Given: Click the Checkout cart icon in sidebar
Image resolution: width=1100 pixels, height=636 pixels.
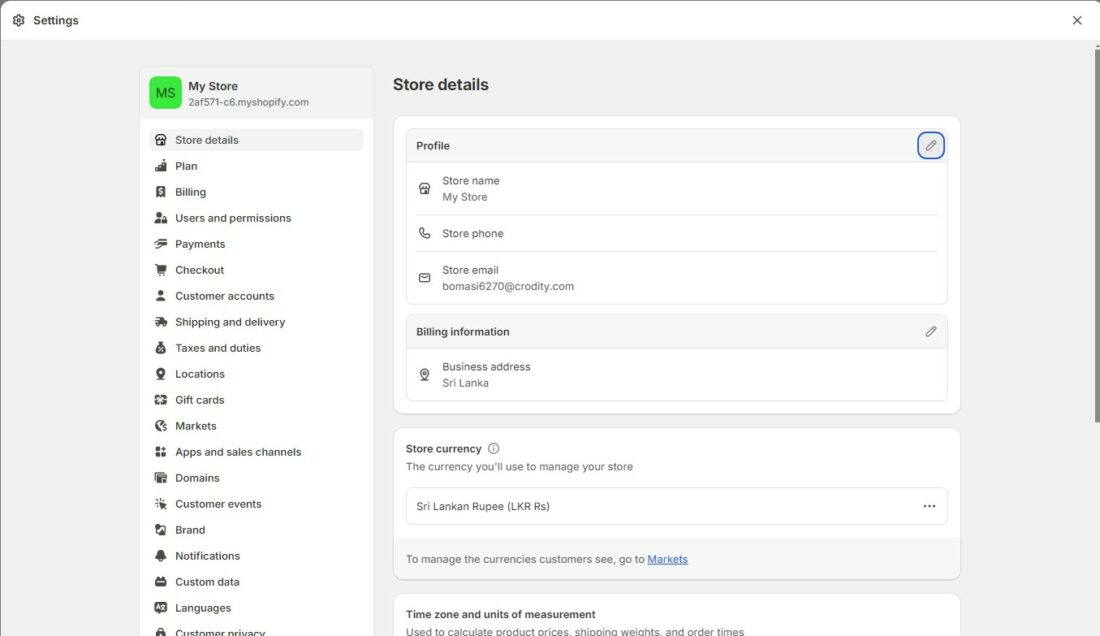Looking at the screenshot, I should (161, 270).
